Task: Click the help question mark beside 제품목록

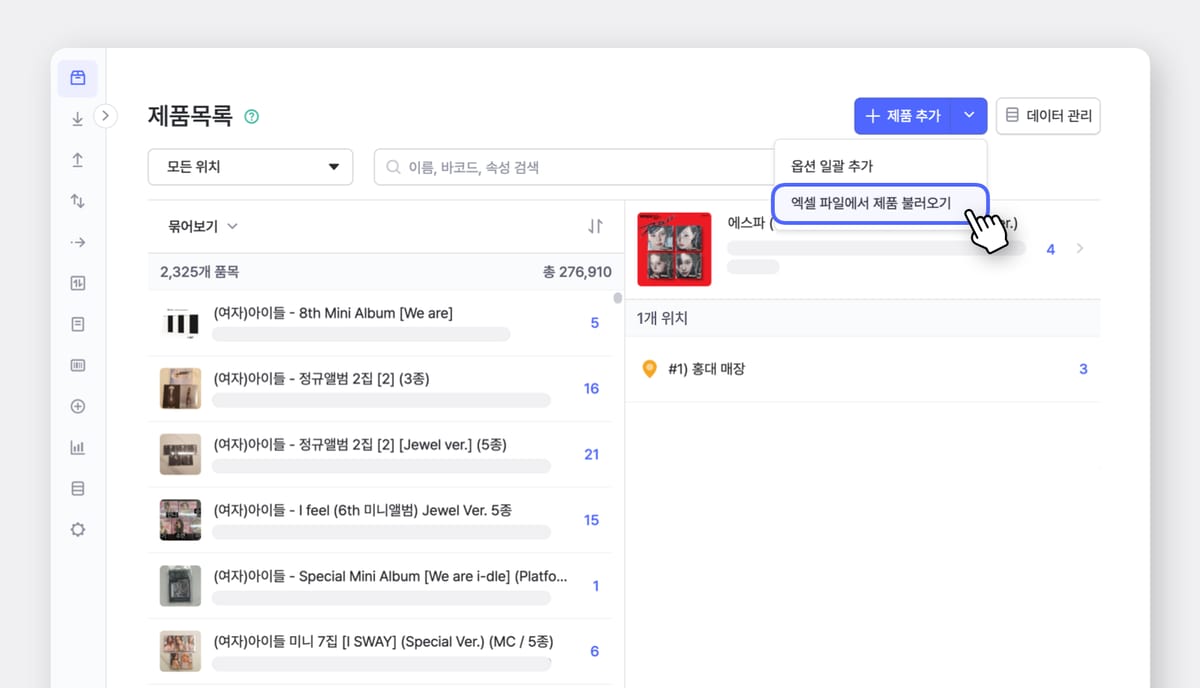Action: coord(251,116)
